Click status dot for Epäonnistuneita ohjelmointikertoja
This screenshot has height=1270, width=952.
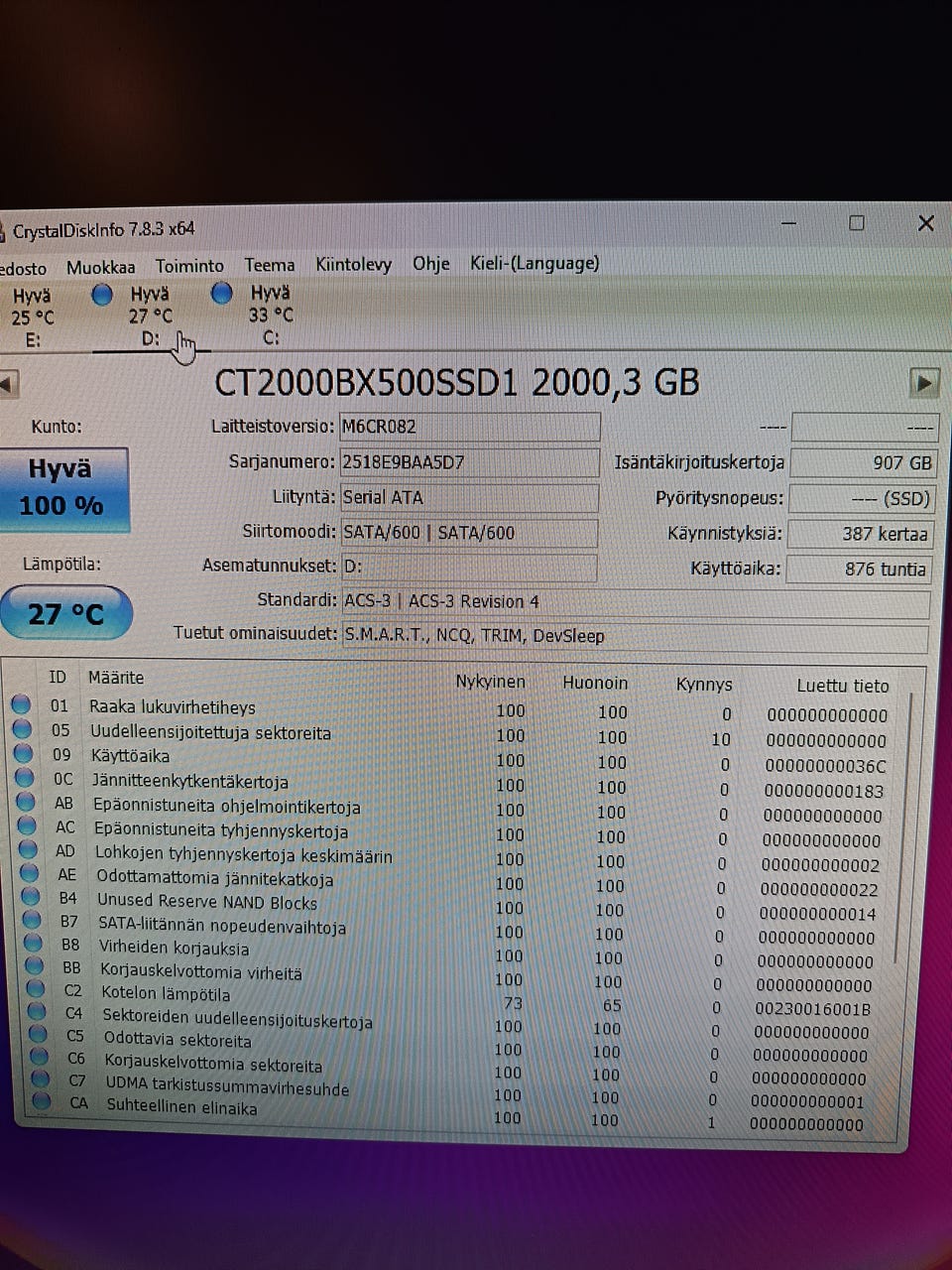pyautogui.click(x=26, y=802)
